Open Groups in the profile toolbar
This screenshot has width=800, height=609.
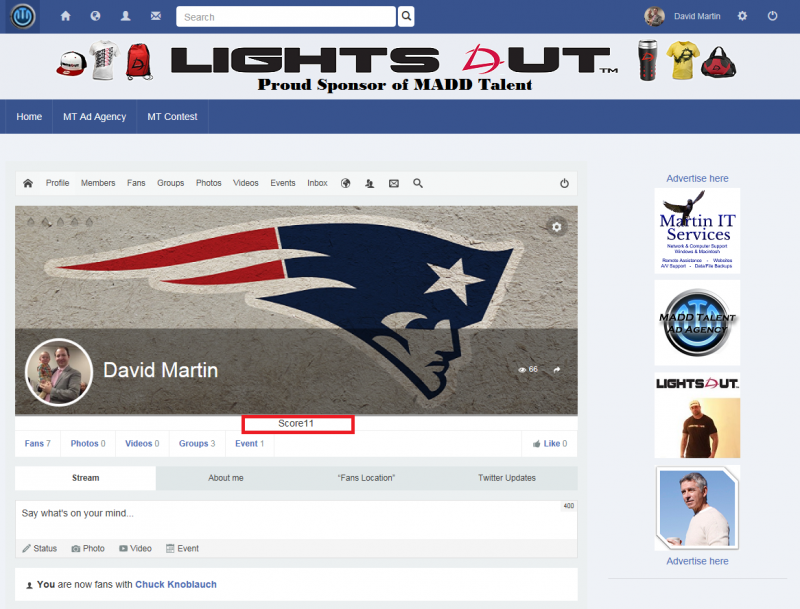coord(170,183)
